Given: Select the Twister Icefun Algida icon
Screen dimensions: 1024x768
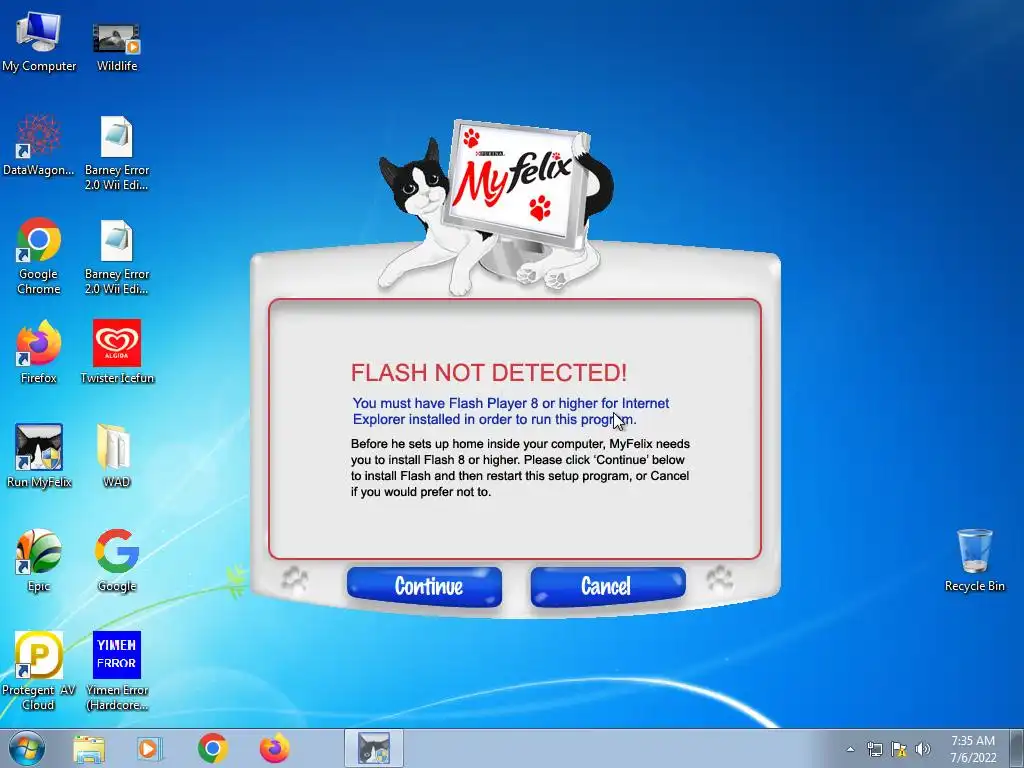Looking at the screenshot, I should 117,351.
